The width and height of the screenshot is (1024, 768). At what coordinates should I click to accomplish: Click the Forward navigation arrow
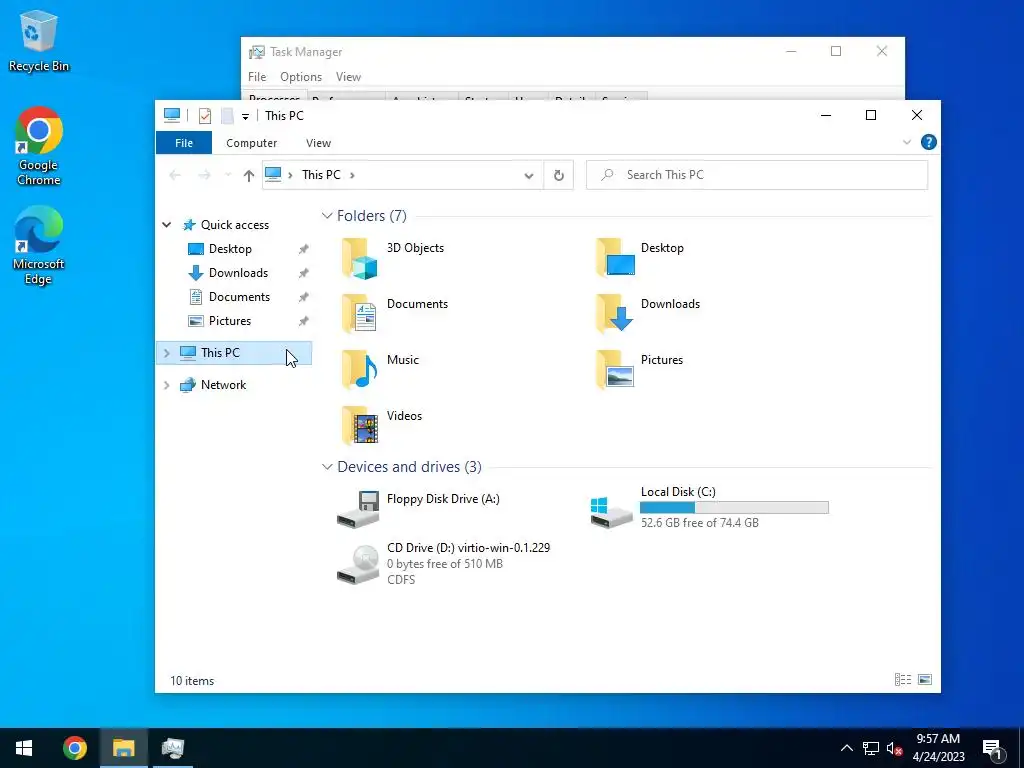pyautogui.click(x=204, y=175)
